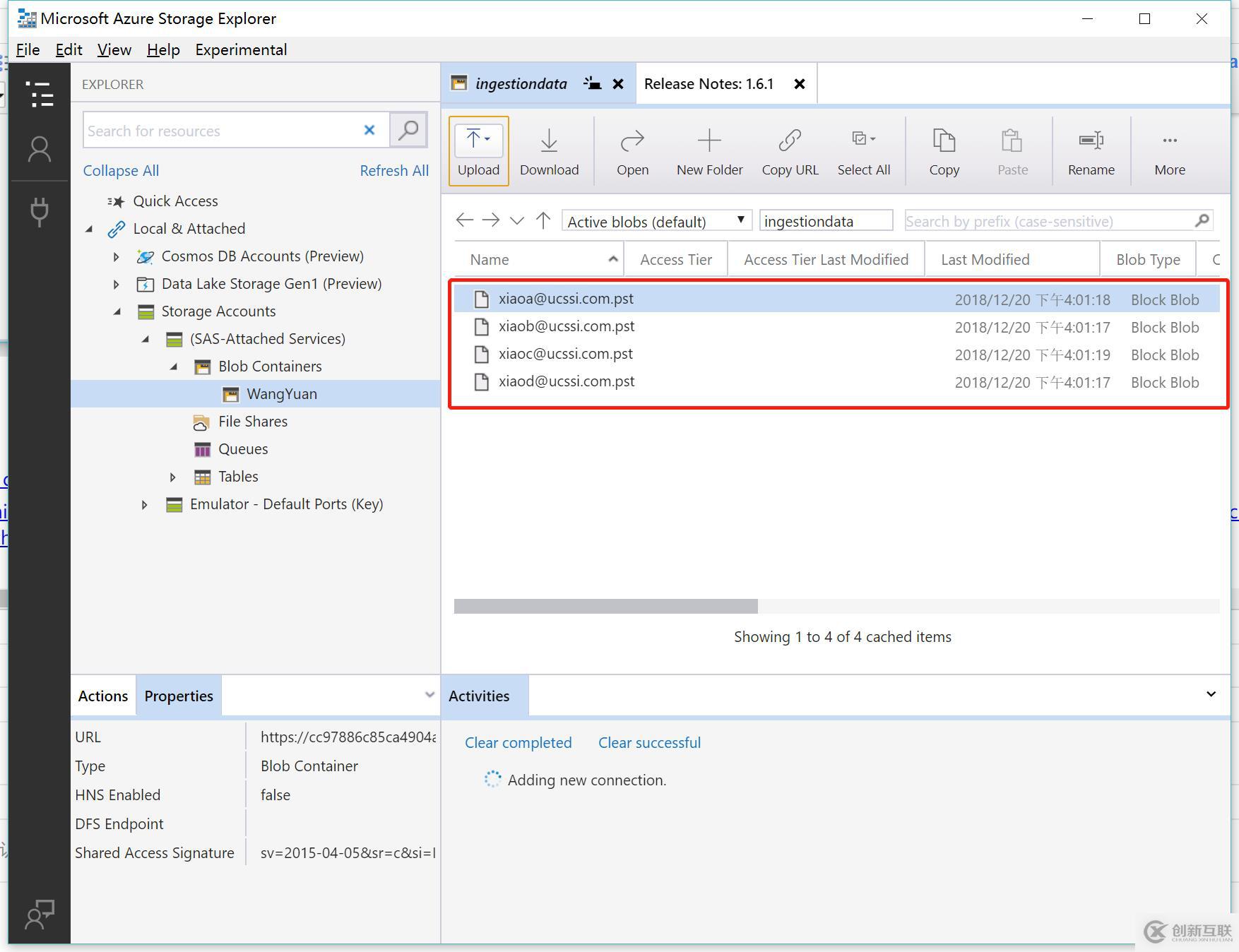Click the Clear completed link

[518, 743]
